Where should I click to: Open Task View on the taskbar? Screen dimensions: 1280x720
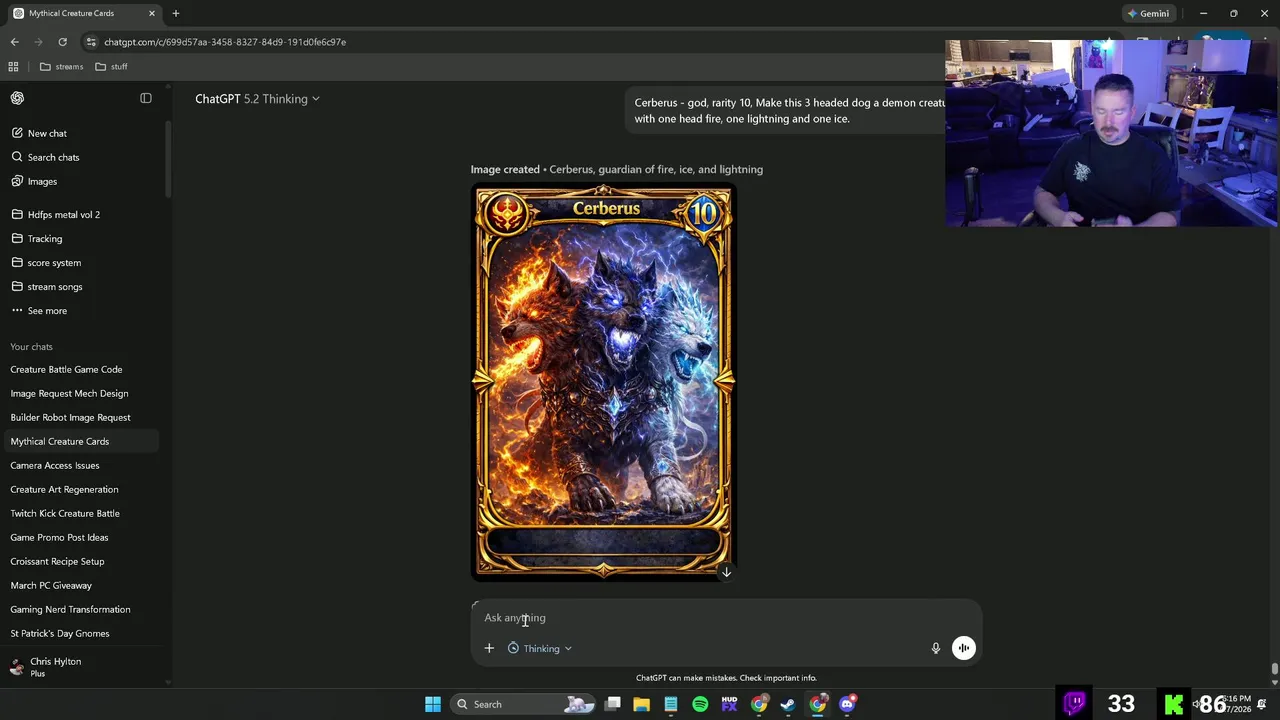(613, 704)
